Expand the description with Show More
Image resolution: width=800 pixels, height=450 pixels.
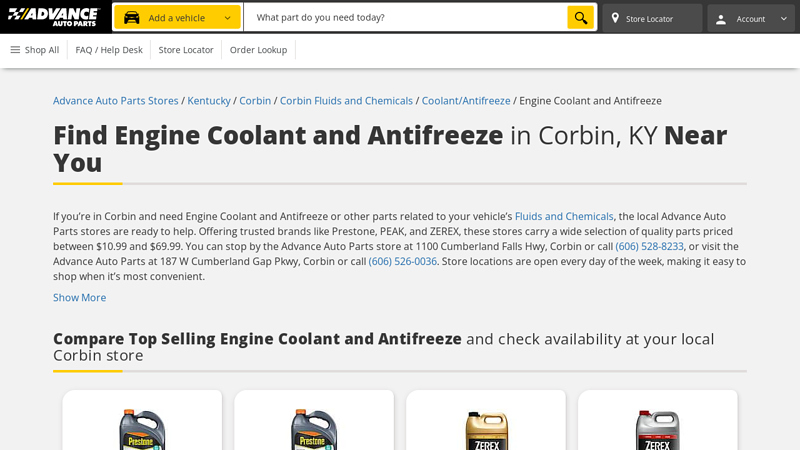coord(80,297)
